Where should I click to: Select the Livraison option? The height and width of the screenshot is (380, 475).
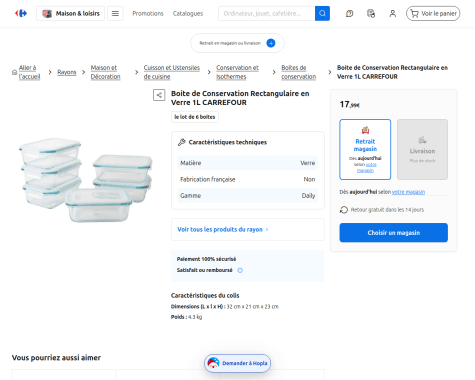pos(422,149)
